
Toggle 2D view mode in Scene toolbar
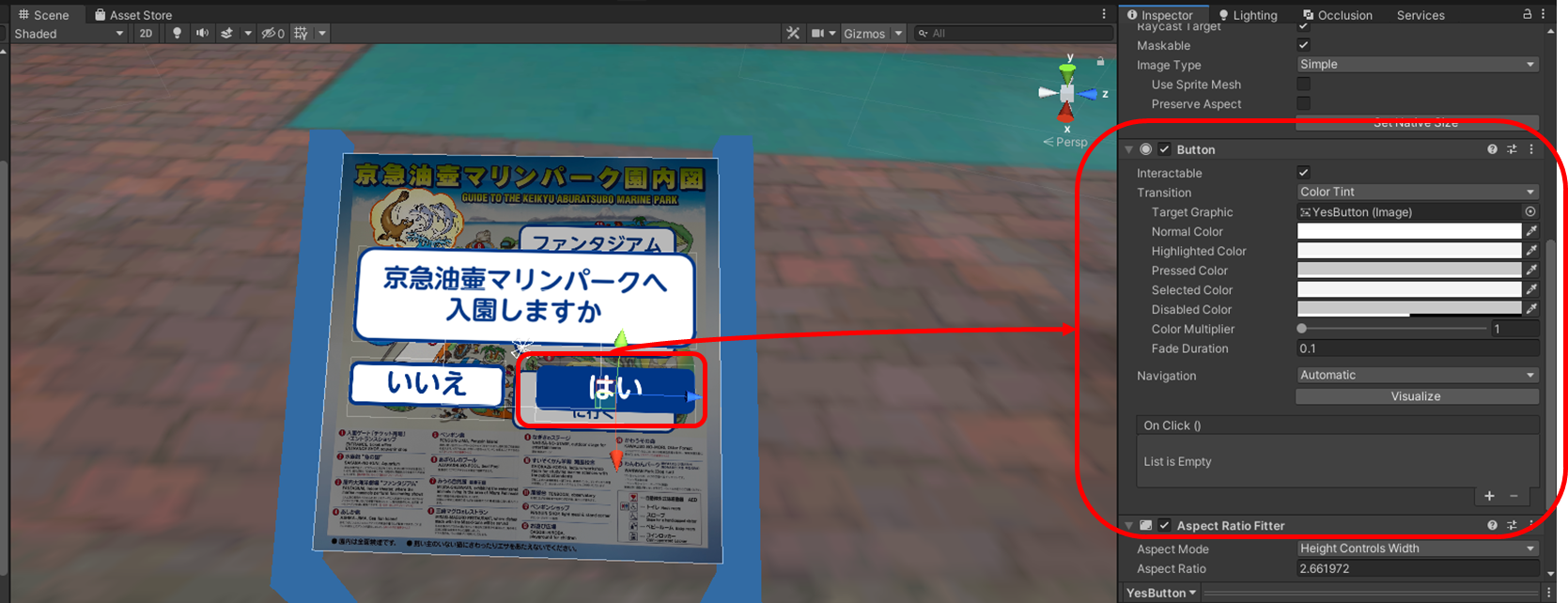pyautogui.click(x=146, y=33)
